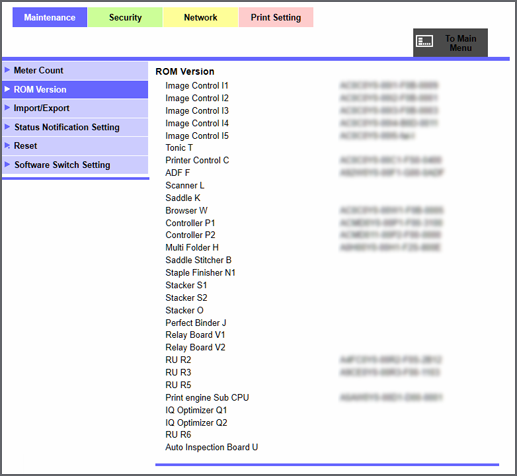The image size is (517, 476).
Task: Switch to the Network tab
Action: click(201, 17)
